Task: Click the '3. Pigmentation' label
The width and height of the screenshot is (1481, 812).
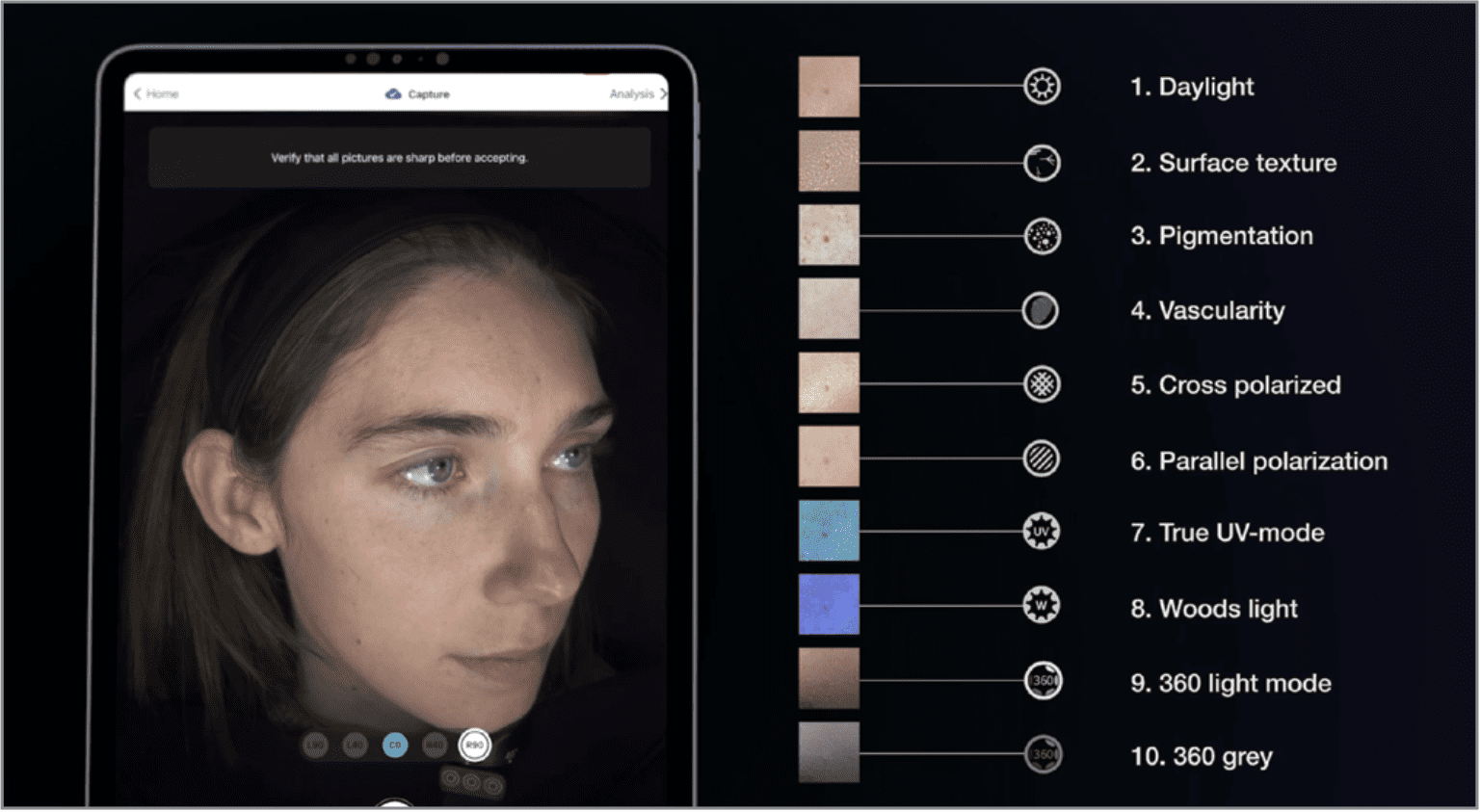Action: click(1222, 237)
